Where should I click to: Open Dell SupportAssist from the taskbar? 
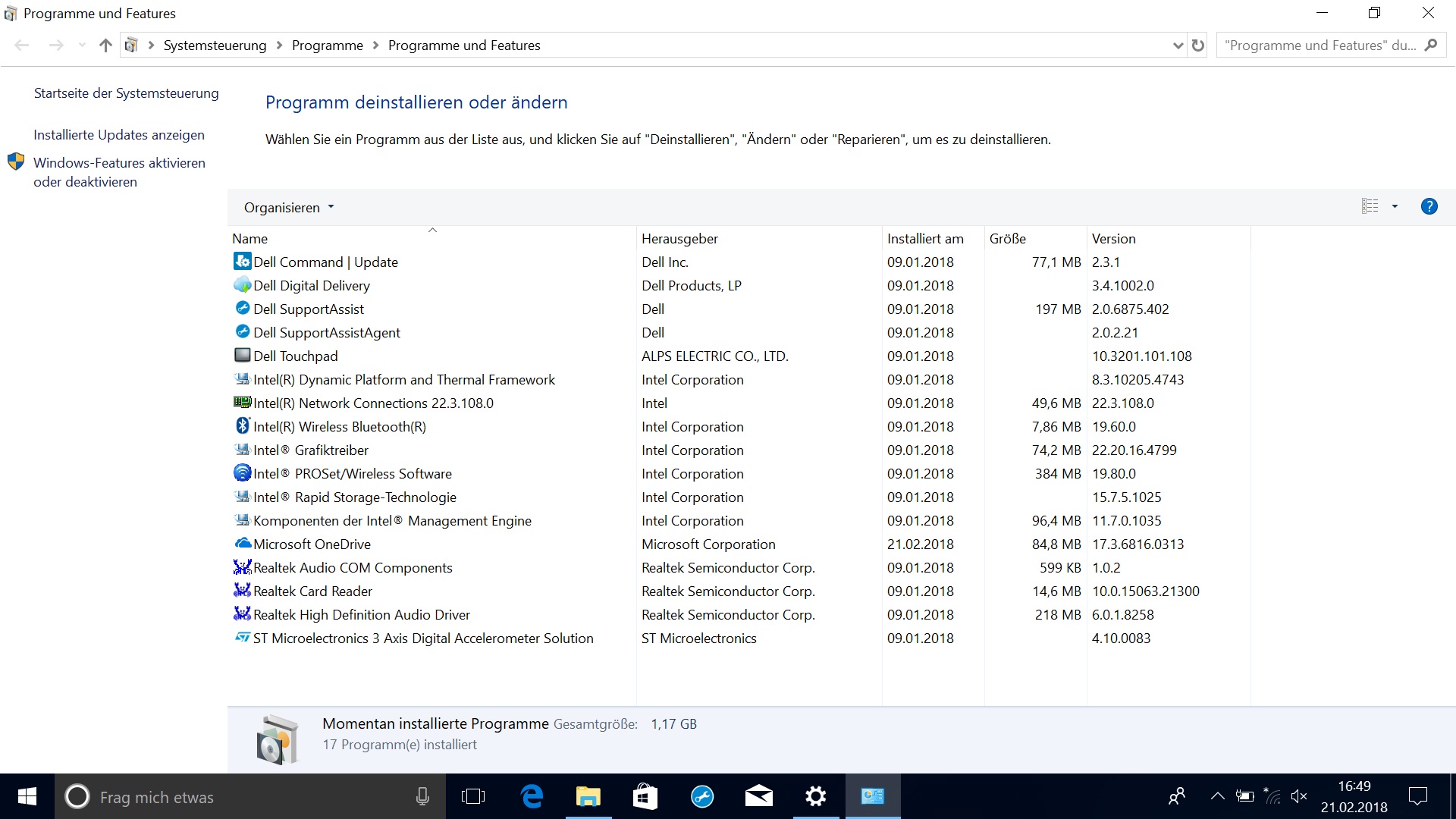pyautogui.click(x=702, y=796)
